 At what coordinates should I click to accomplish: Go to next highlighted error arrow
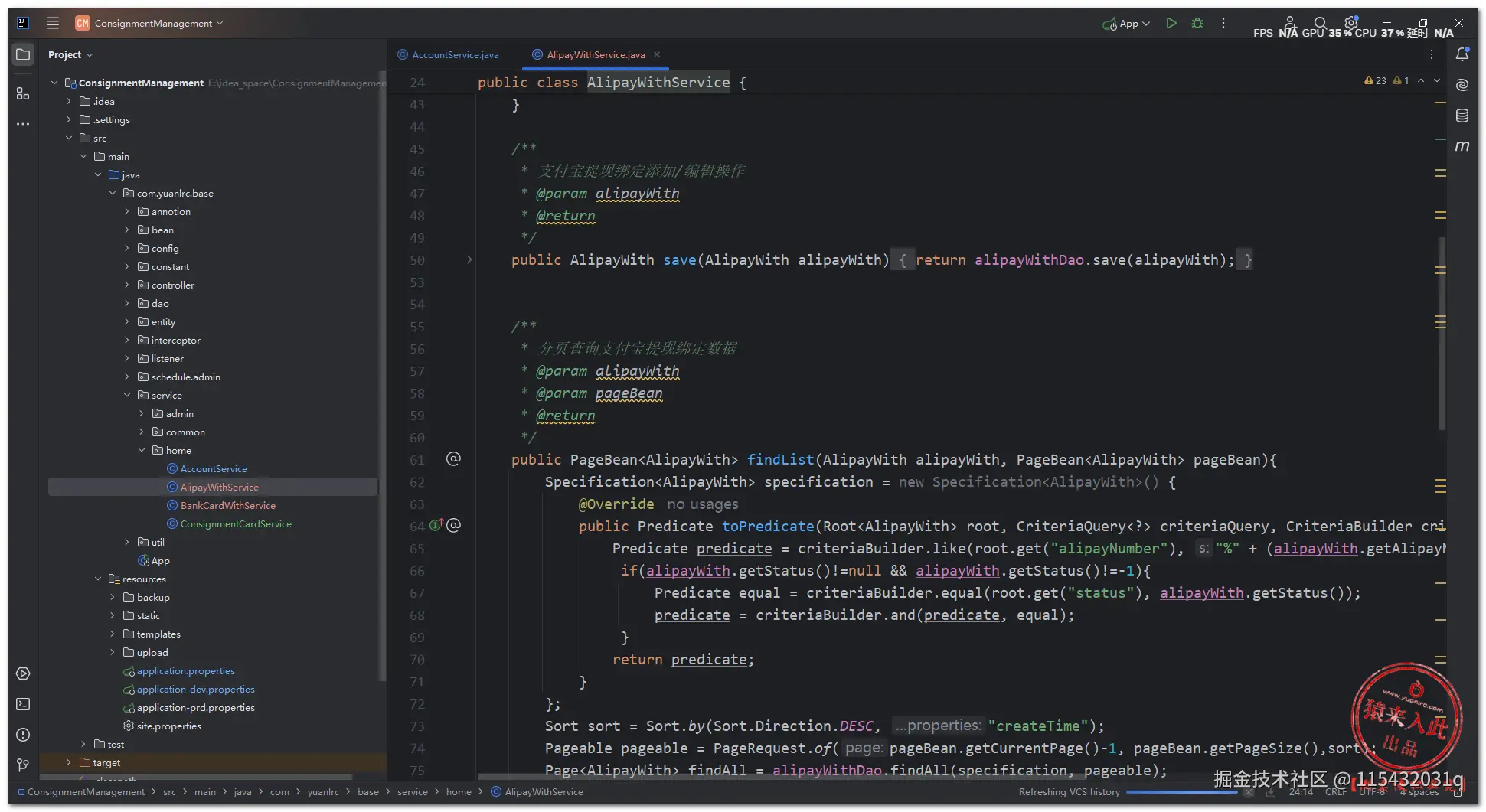(x=1437, y=80)
